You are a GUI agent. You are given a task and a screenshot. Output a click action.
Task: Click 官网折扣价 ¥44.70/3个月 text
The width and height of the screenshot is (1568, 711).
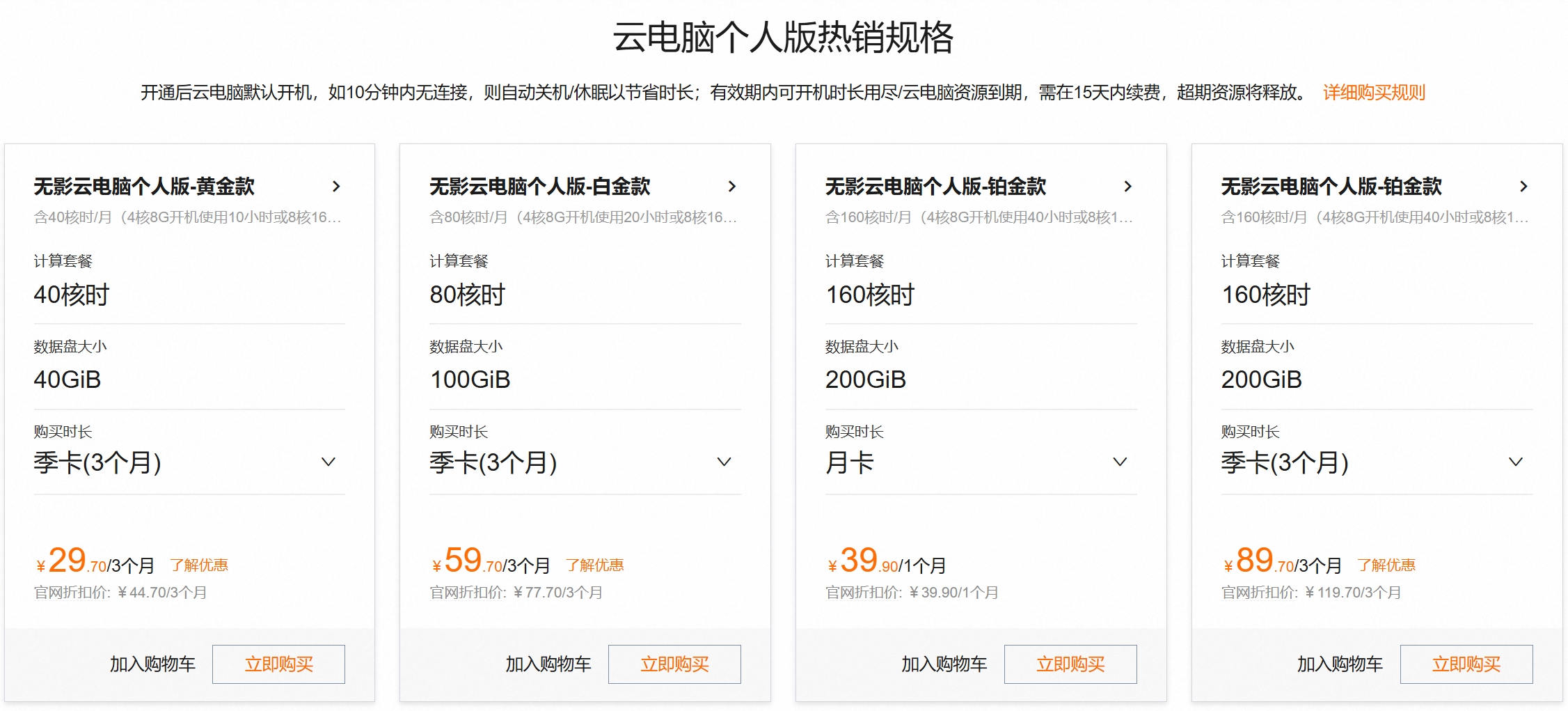click(x=120, y=593)
